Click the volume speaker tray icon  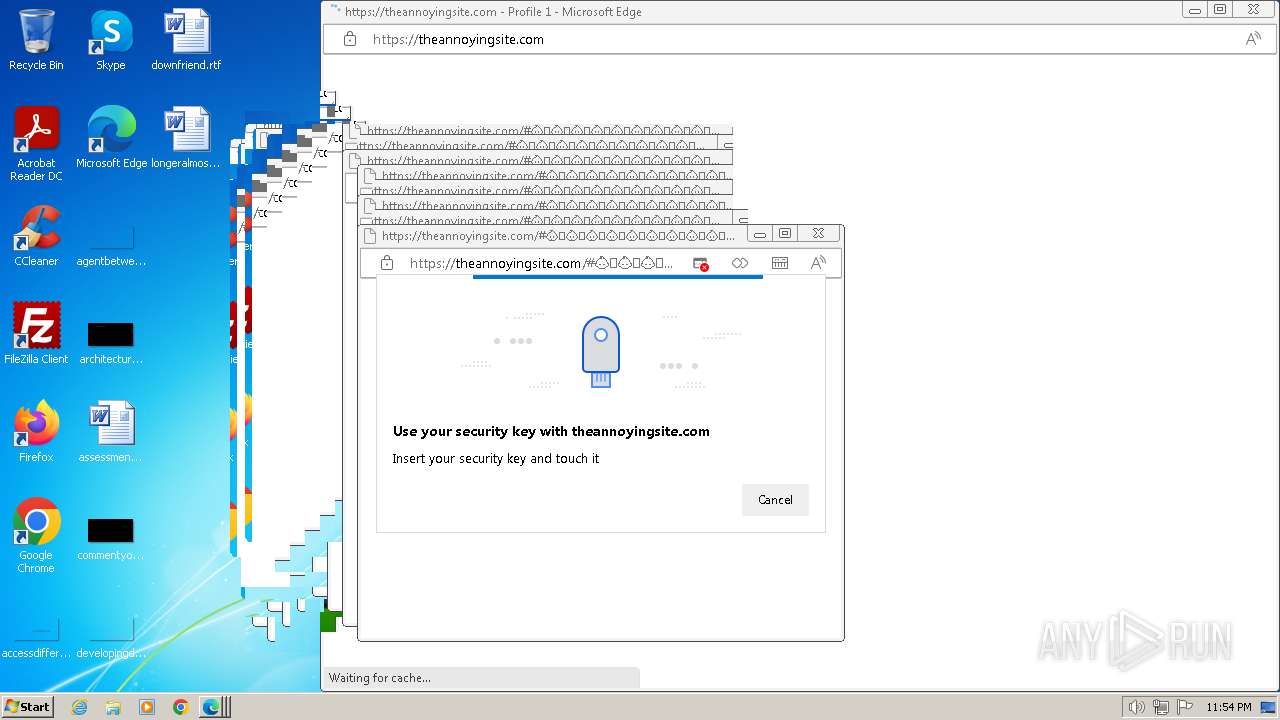pyautogui.click(x=1136, y=707)
